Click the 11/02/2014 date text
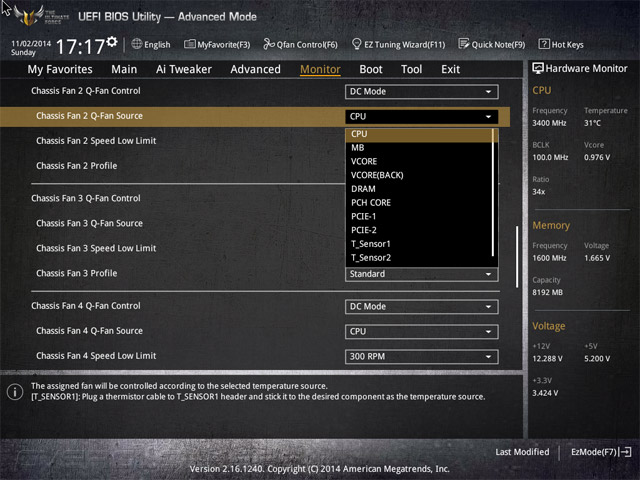Screen dimensions: 640x480 (31, 43)
